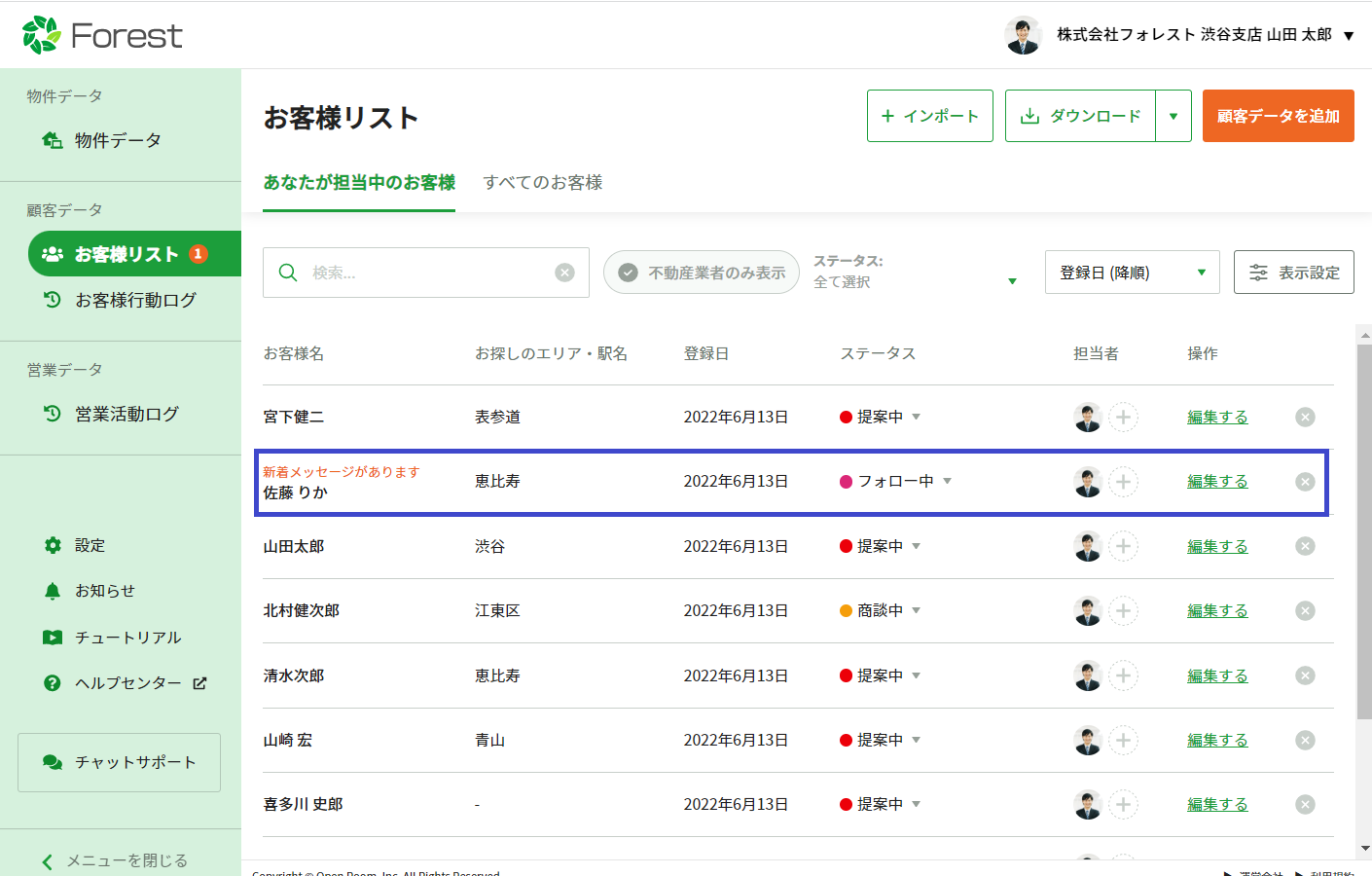Image resolution: width=1372 pixels, height=876 pixels.
Task: Click the 顧客データを追加 button
Action: [x=1278, y=116]
